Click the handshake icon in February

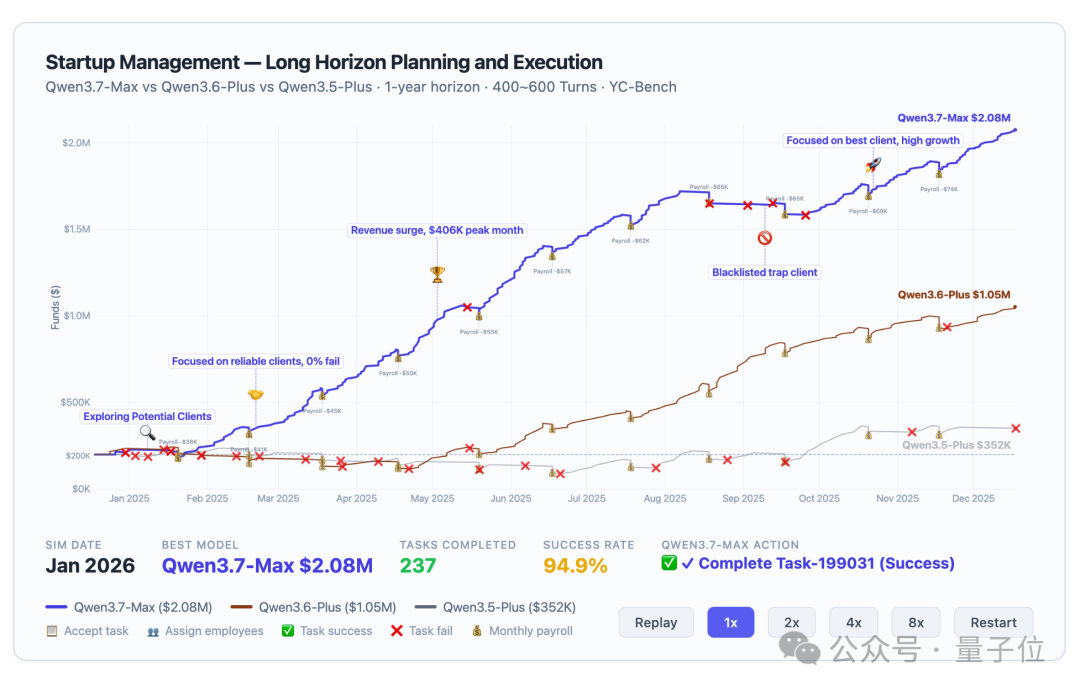point(256,395)
